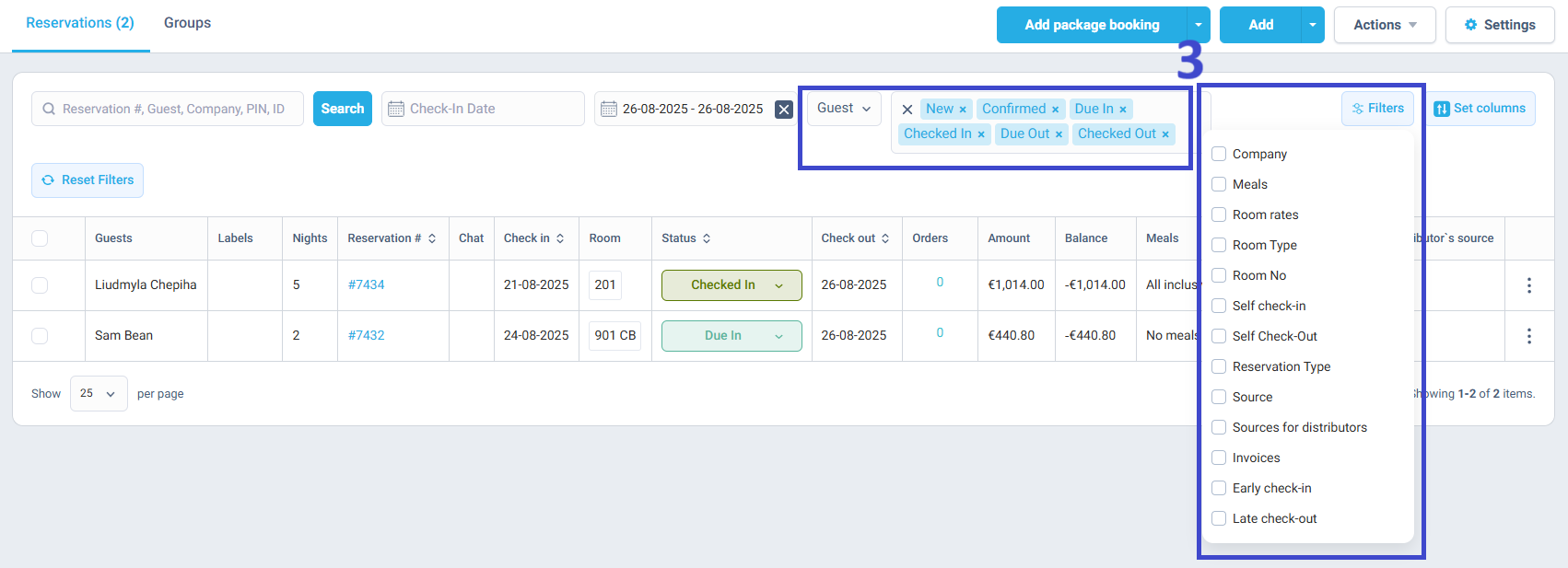Open reservation #7434 link
Image resolution: width=1568 pixels, height=568 pixels.
click(366, 285)
